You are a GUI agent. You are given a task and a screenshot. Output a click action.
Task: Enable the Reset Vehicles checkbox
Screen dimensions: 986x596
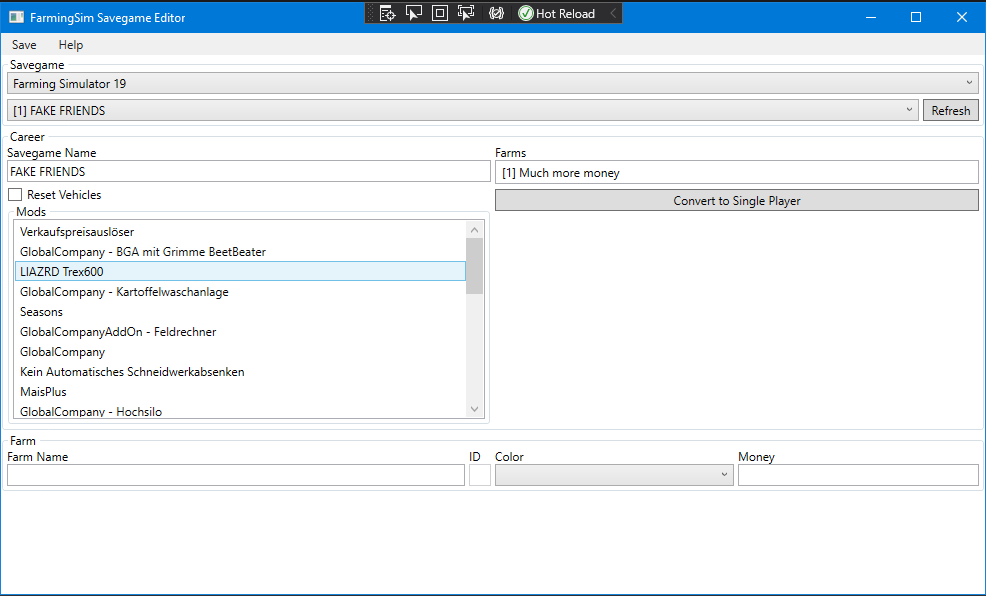(x=15, y=195)
